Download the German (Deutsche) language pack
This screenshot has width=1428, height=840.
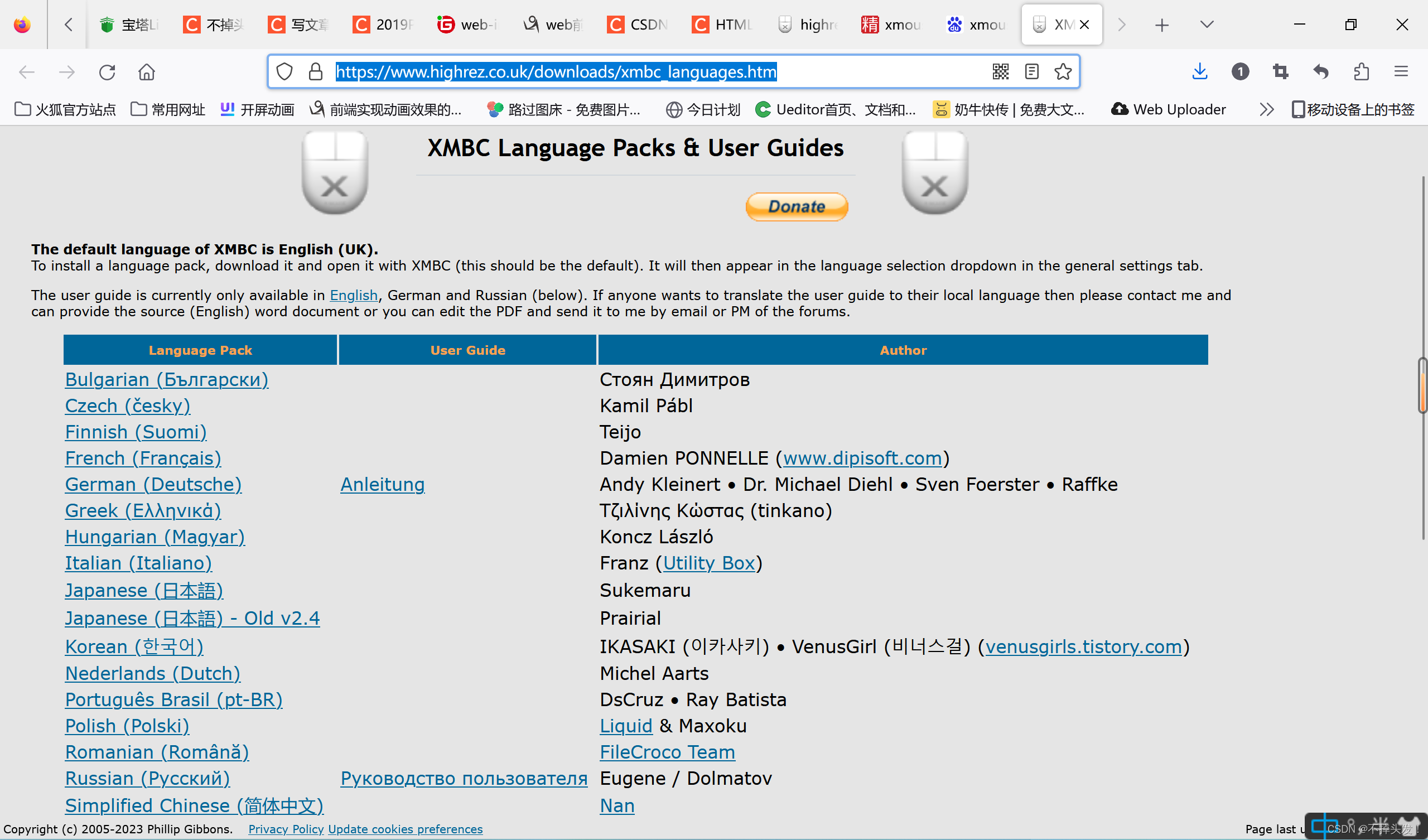coord(153,484)
